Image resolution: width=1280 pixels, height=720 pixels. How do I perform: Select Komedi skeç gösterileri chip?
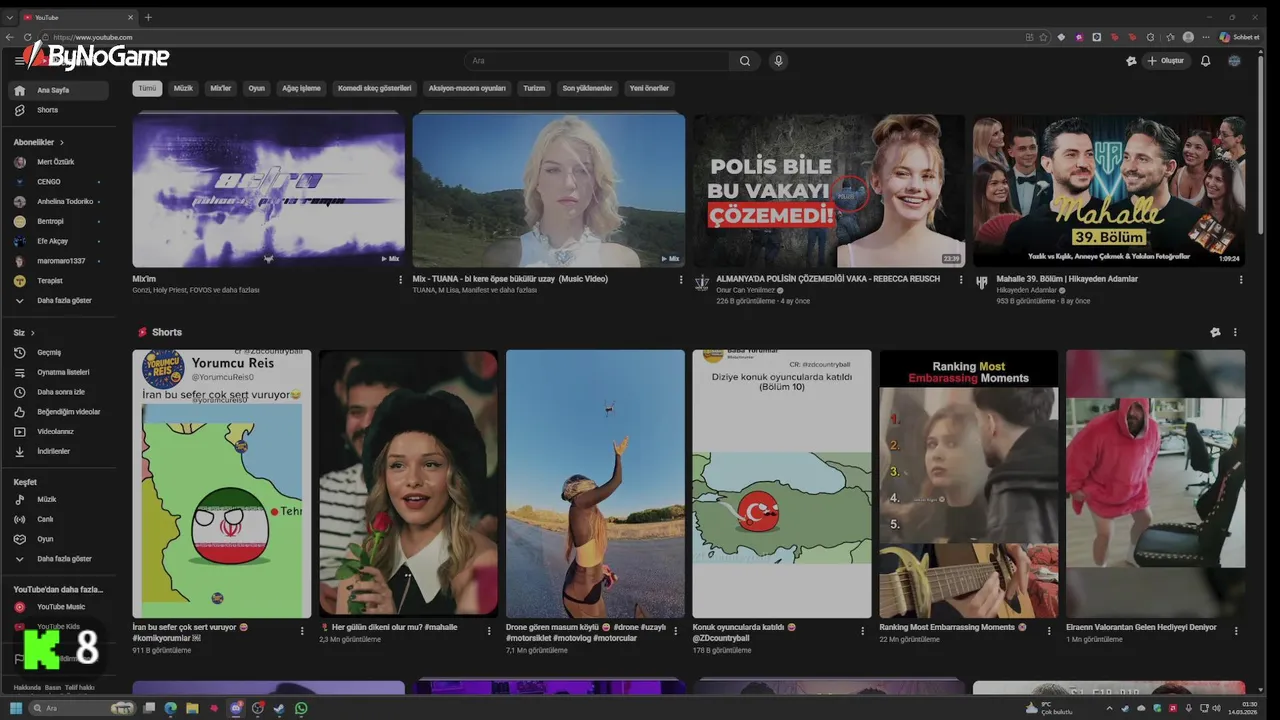pos(375,88)
